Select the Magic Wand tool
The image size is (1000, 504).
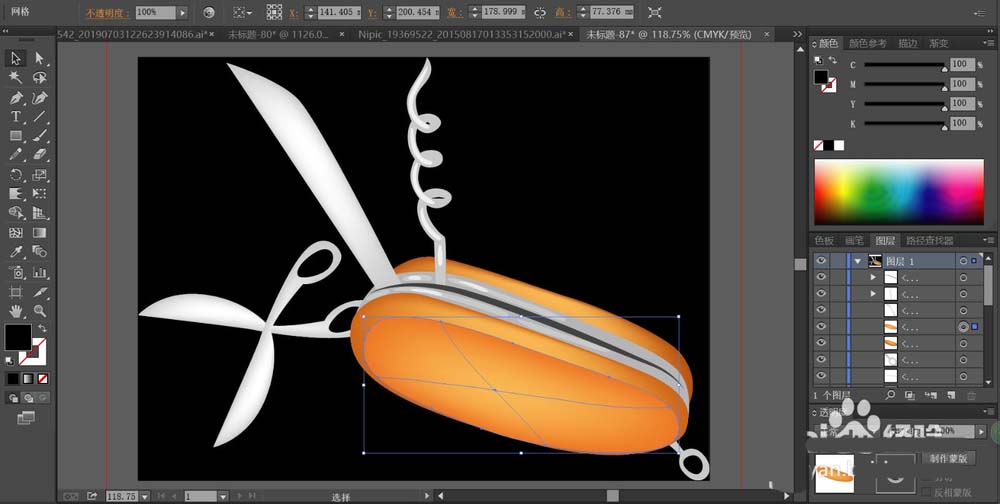16,78
